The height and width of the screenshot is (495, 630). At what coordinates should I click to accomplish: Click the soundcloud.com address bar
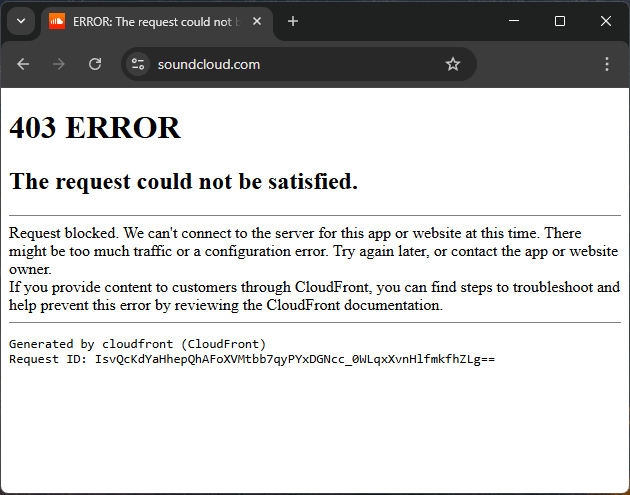pos(290,64)
